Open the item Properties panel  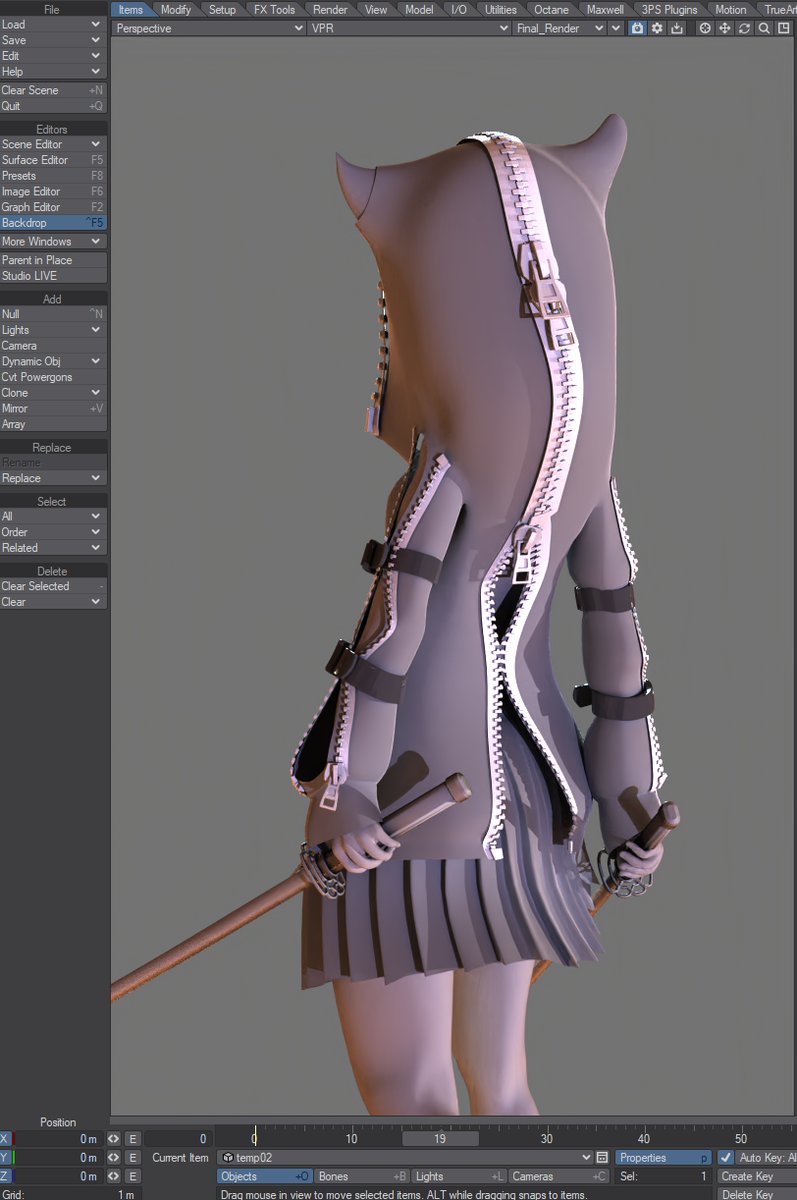point(663,1158)
